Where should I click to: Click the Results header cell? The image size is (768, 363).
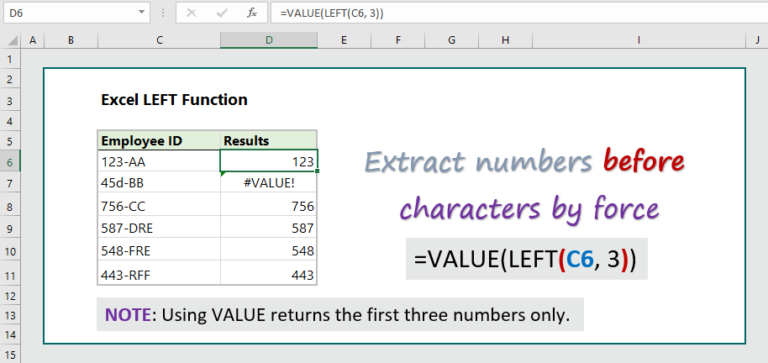[x=269, y=141]
